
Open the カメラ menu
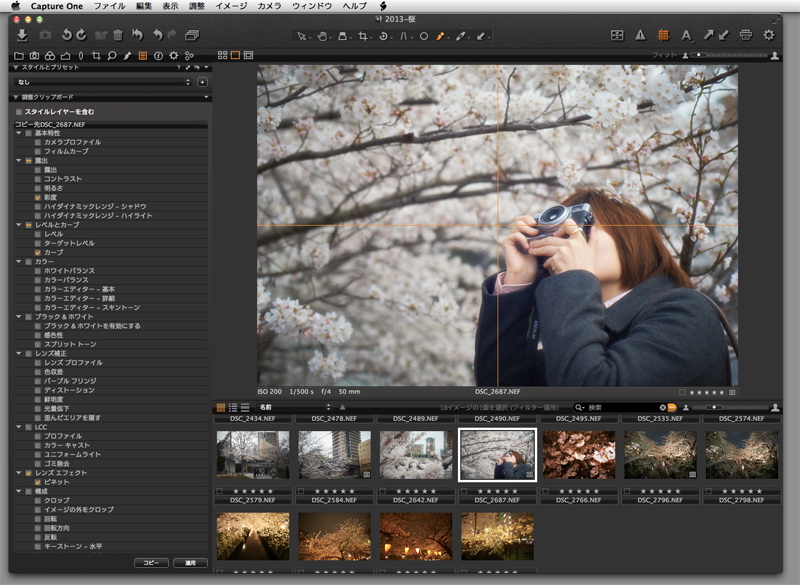click(x=269, y=6)
